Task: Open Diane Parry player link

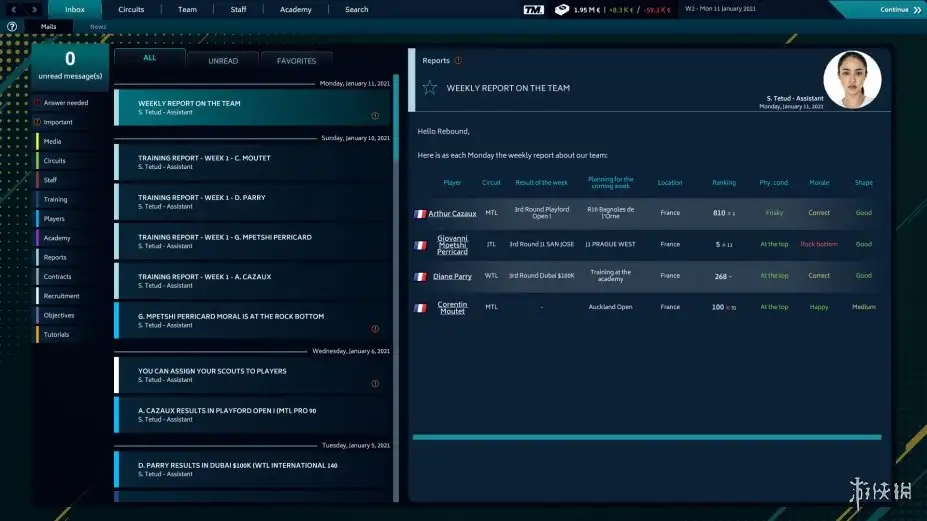Action: coord(452,276)
